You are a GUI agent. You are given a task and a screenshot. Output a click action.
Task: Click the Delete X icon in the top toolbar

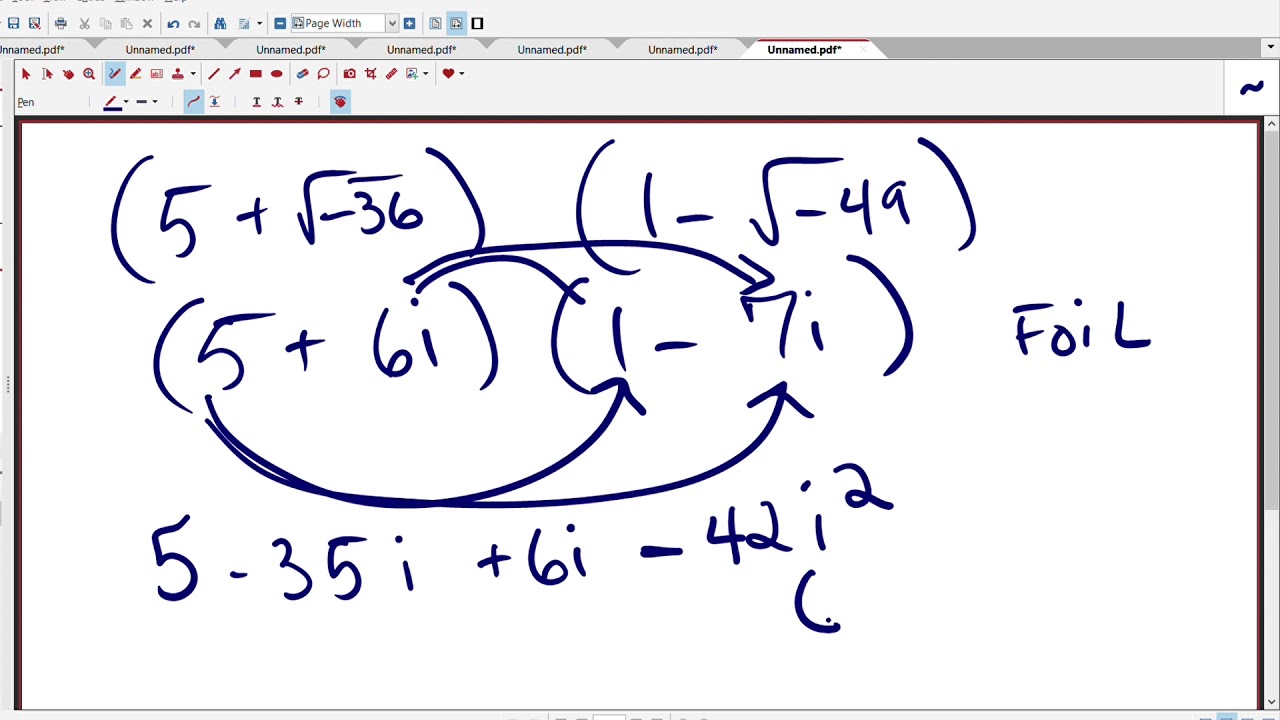(x=148, y=23)
